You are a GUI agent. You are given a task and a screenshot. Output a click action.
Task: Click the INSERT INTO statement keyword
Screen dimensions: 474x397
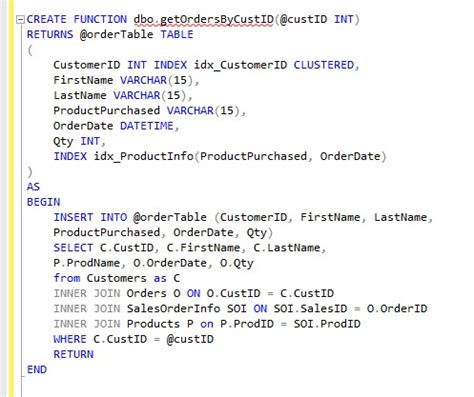(90, 217)
